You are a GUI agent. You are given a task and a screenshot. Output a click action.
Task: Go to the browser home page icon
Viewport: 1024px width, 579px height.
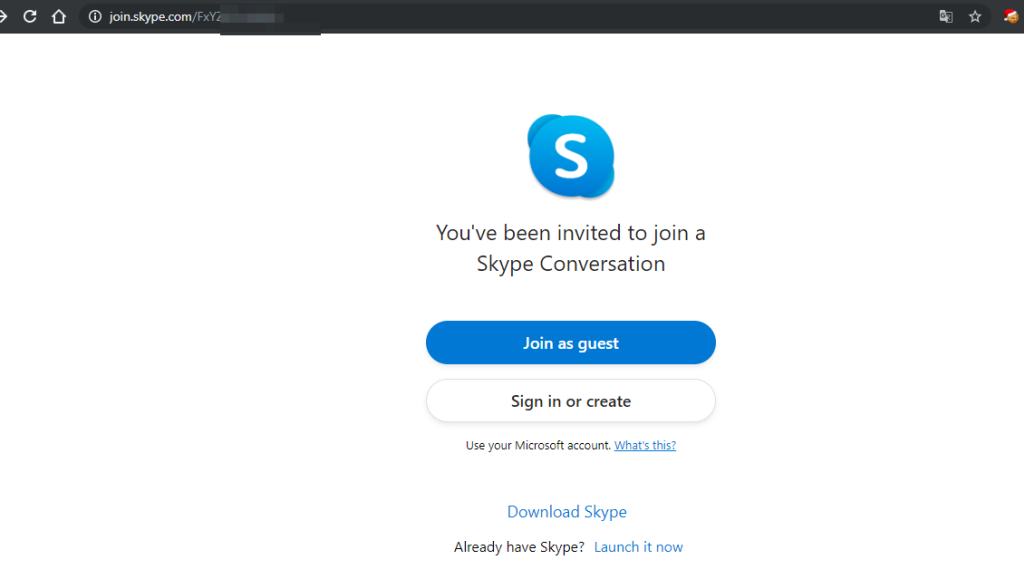click(59, 16)
